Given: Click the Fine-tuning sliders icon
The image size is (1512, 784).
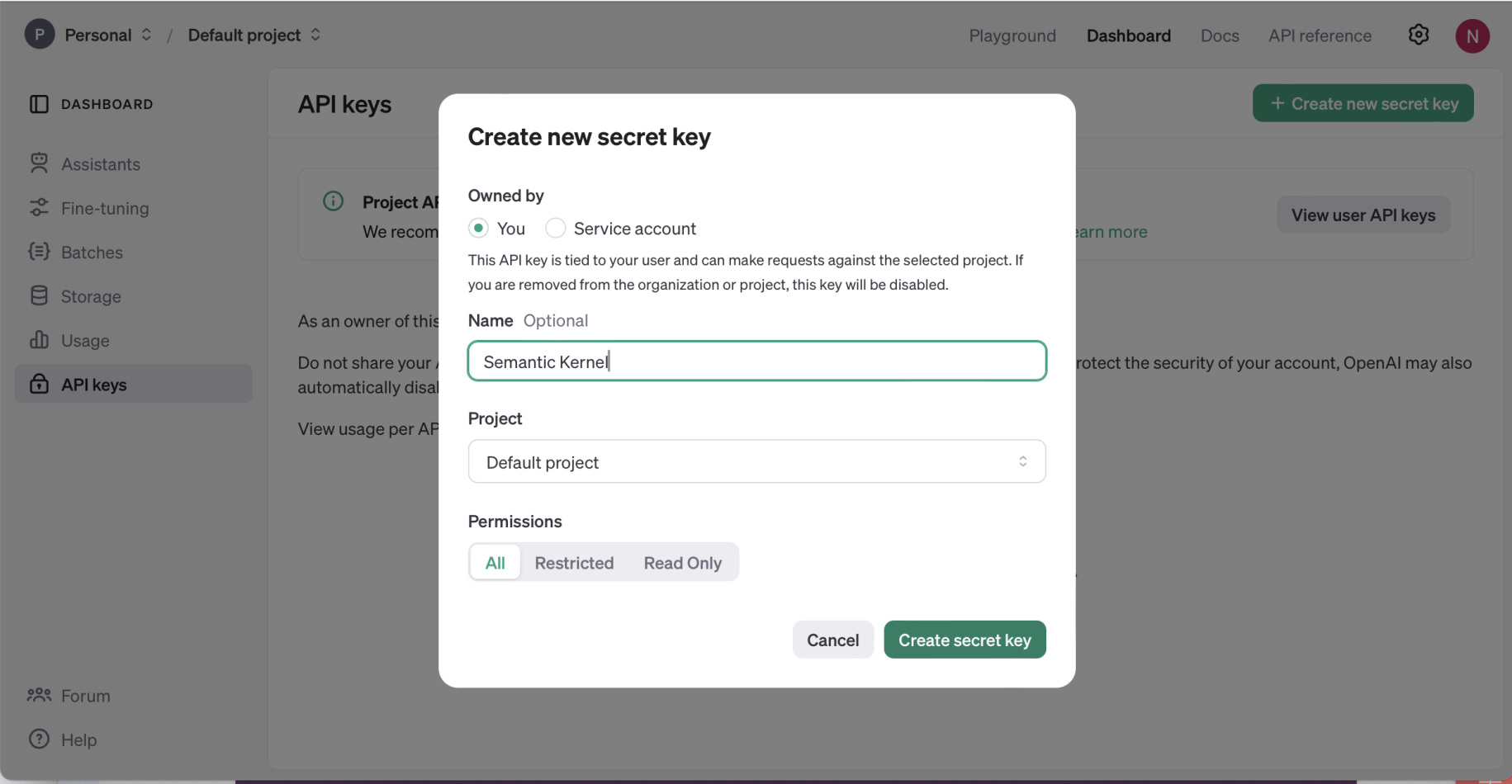Looking at the screenshot, I should 39,208.
